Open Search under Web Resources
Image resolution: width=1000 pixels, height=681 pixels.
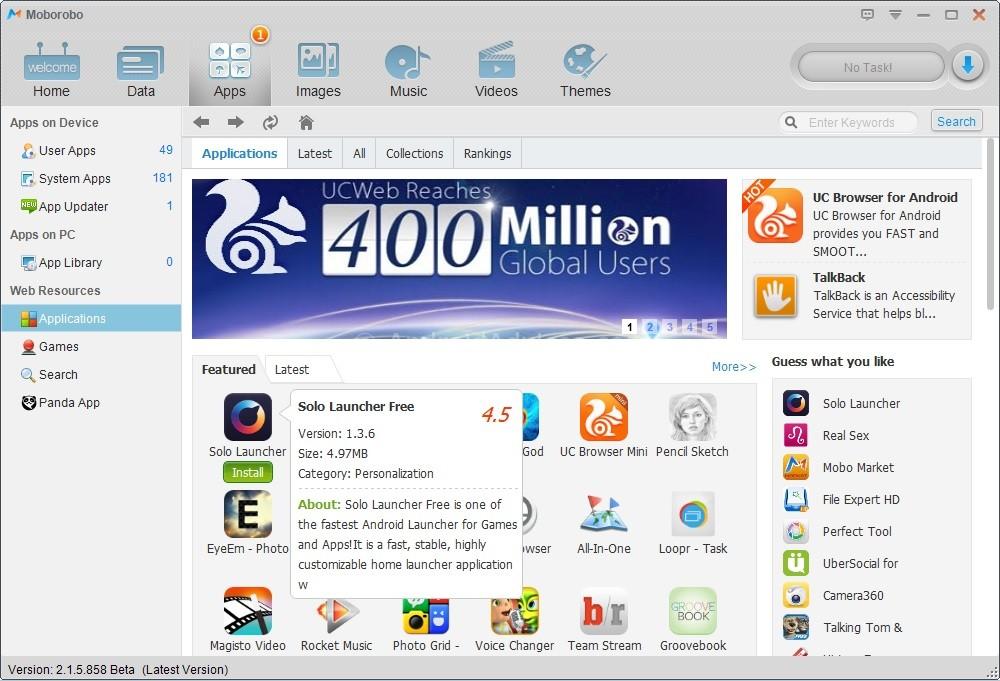pos(91,374)
